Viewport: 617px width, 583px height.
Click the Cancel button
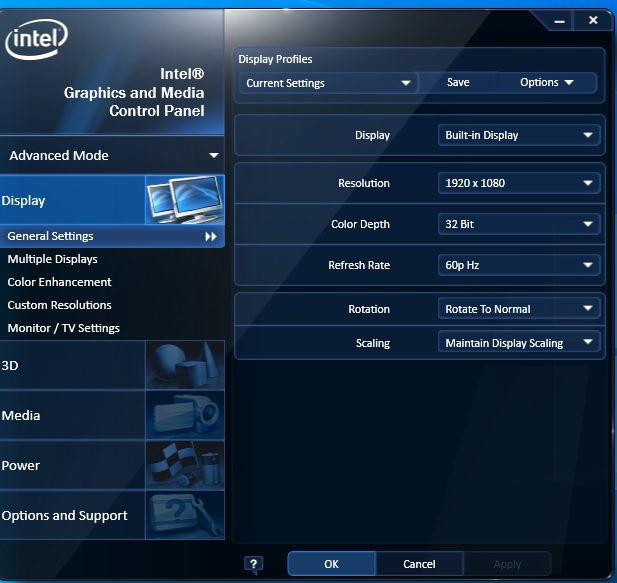[419, 564]
